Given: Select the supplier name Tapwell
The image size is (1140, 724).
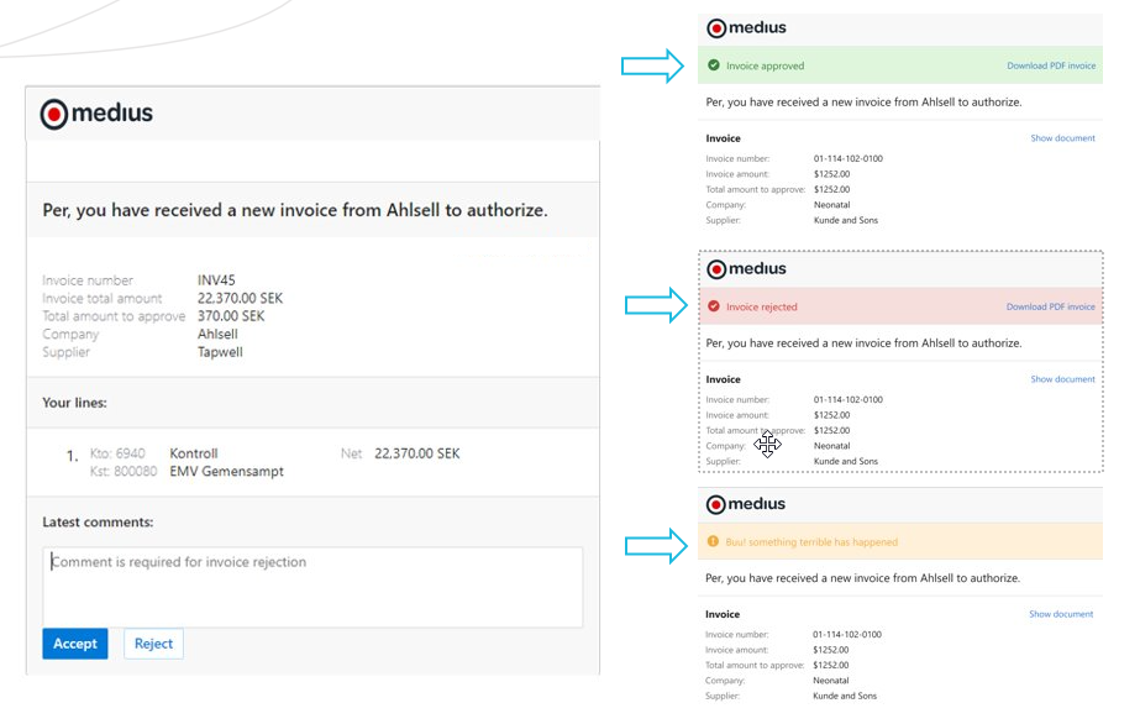Looking at the screenshot, I should pyautogui.click(x=220, y=352).
